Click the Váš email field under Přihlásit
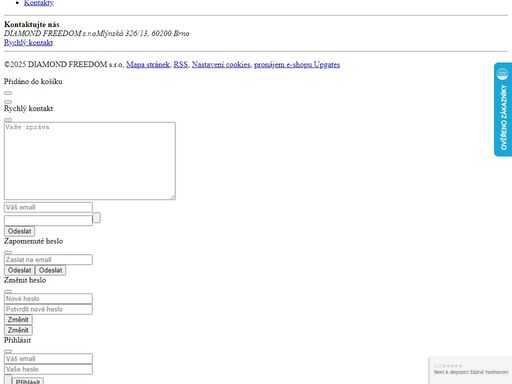This screenshot has width=512, height=384. (x=48, y=359)
